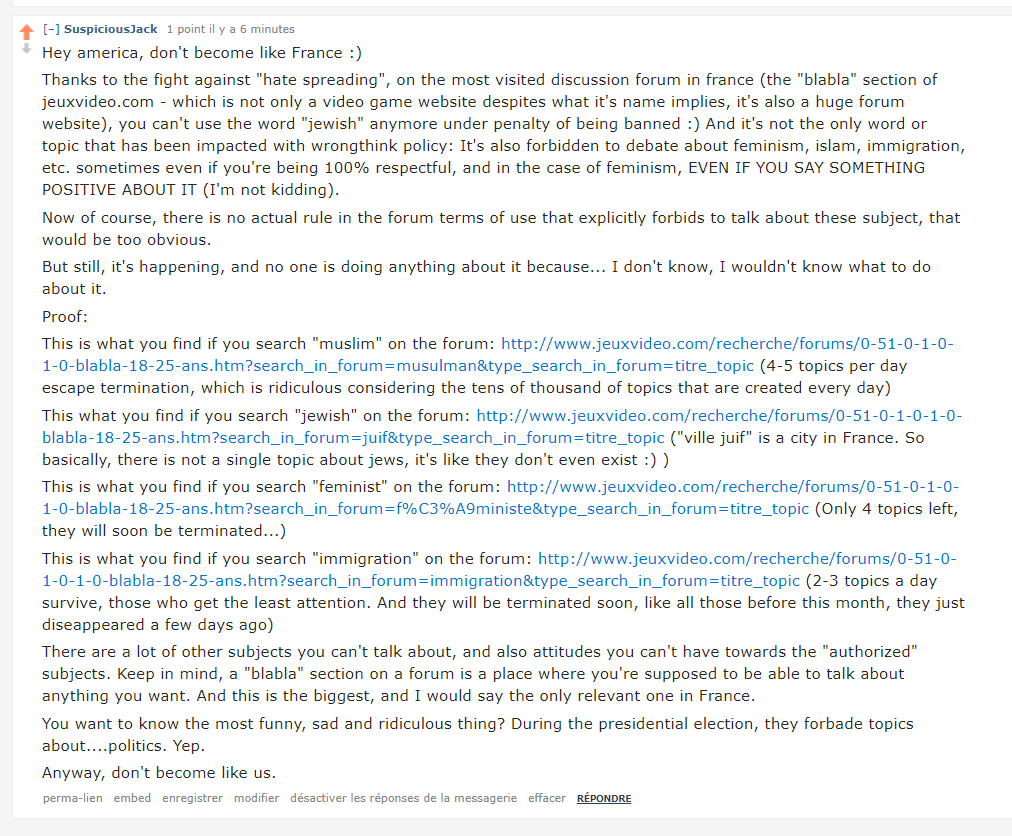
Task: Open the perma-lien for this comment
Action: pos(72,798)
